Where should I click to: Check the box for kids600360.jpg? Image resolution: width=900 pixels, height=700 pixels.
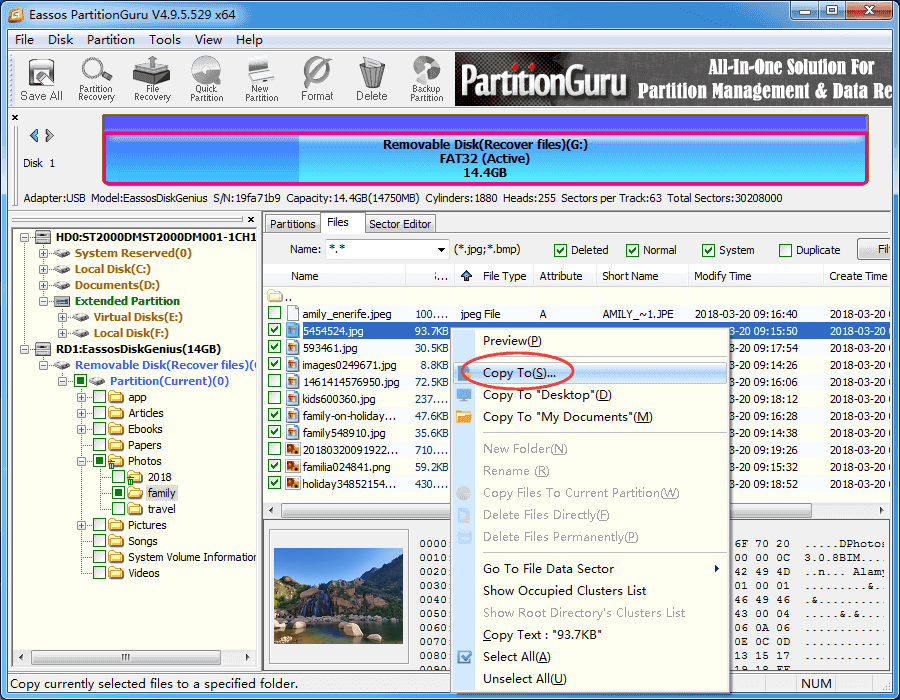point(274,398)
